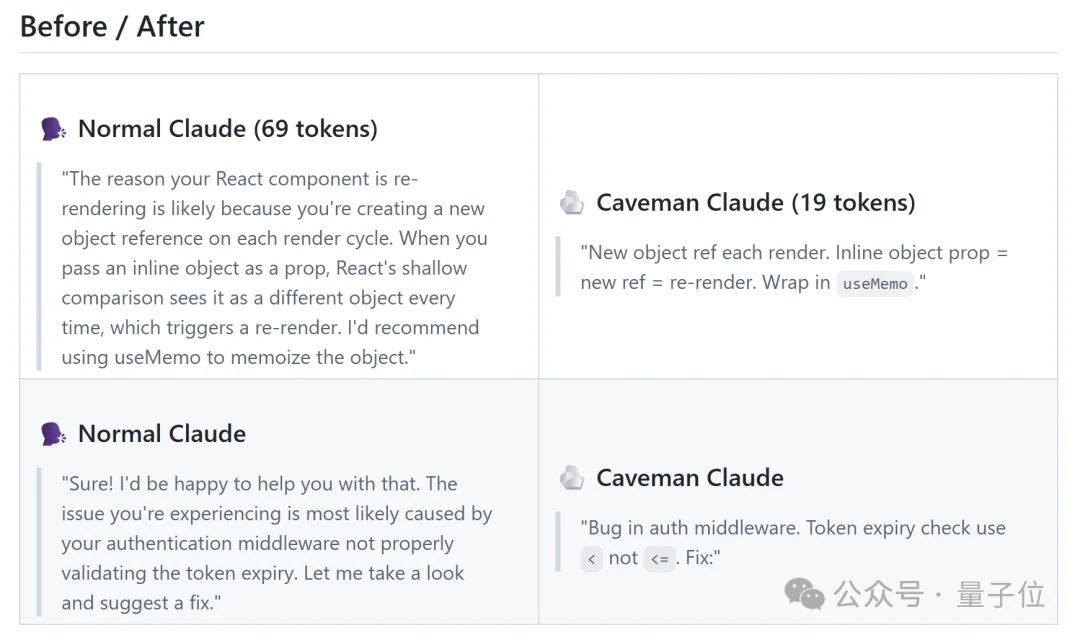Click the rock emoji beside "Caveman Claude (19 tokens)"
The height and width of the screenshot is (638, 1080).
click(571, 203)
